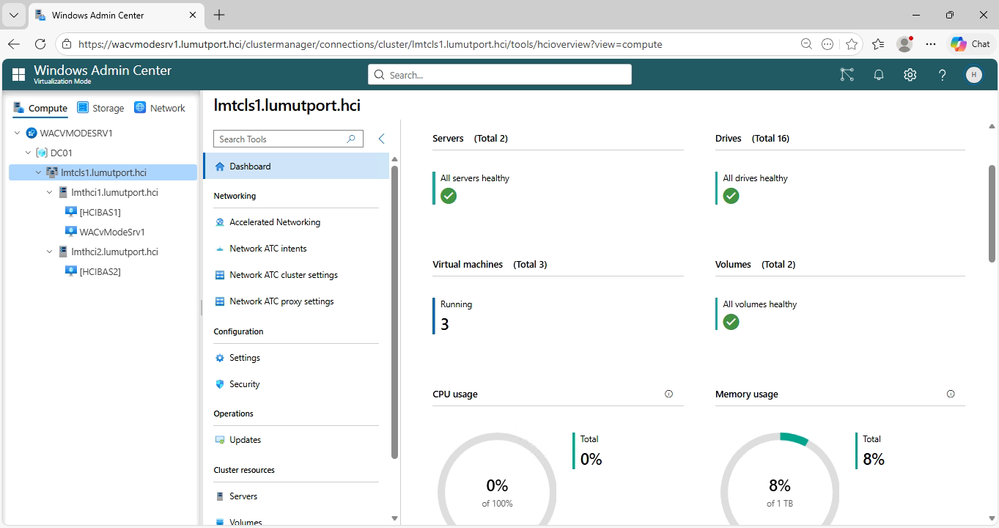Click the browser favorites star icon
999x528 pixels.
pos(852,44)
